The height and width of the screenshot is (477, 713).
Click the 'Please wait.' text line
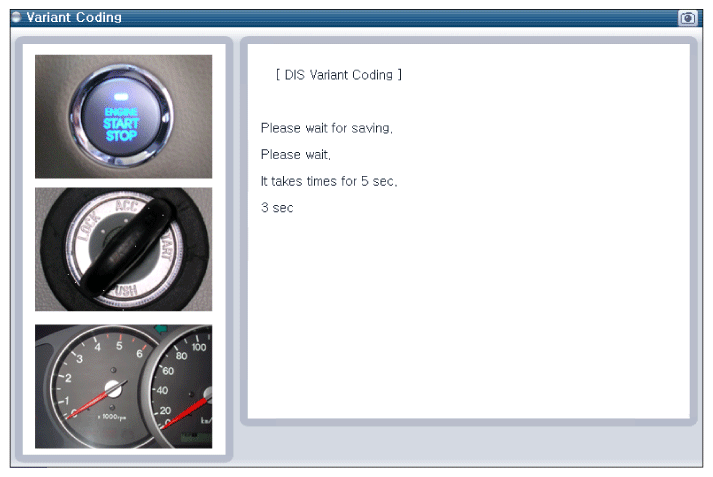tap(296, 155)
